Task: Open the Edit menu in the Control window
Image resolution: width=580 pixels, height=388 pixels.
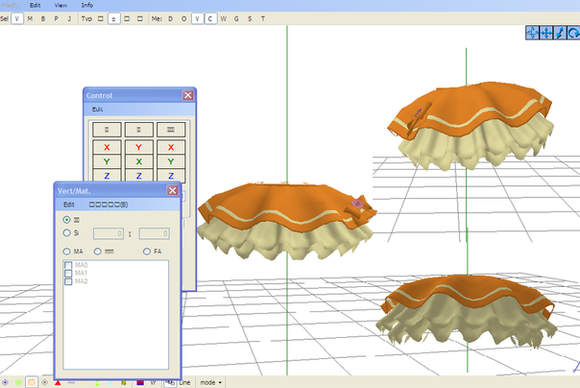Action: (98, 109)
